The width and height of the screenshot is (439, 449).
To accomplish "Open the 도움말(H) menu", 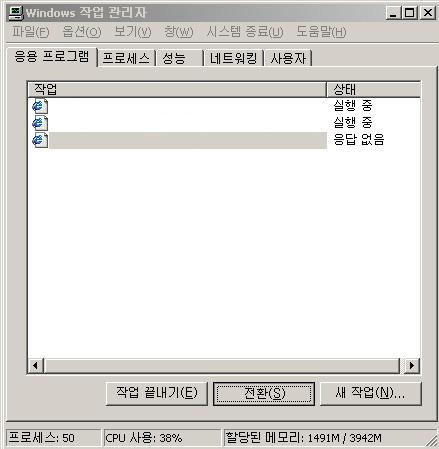I will [321, 32].
